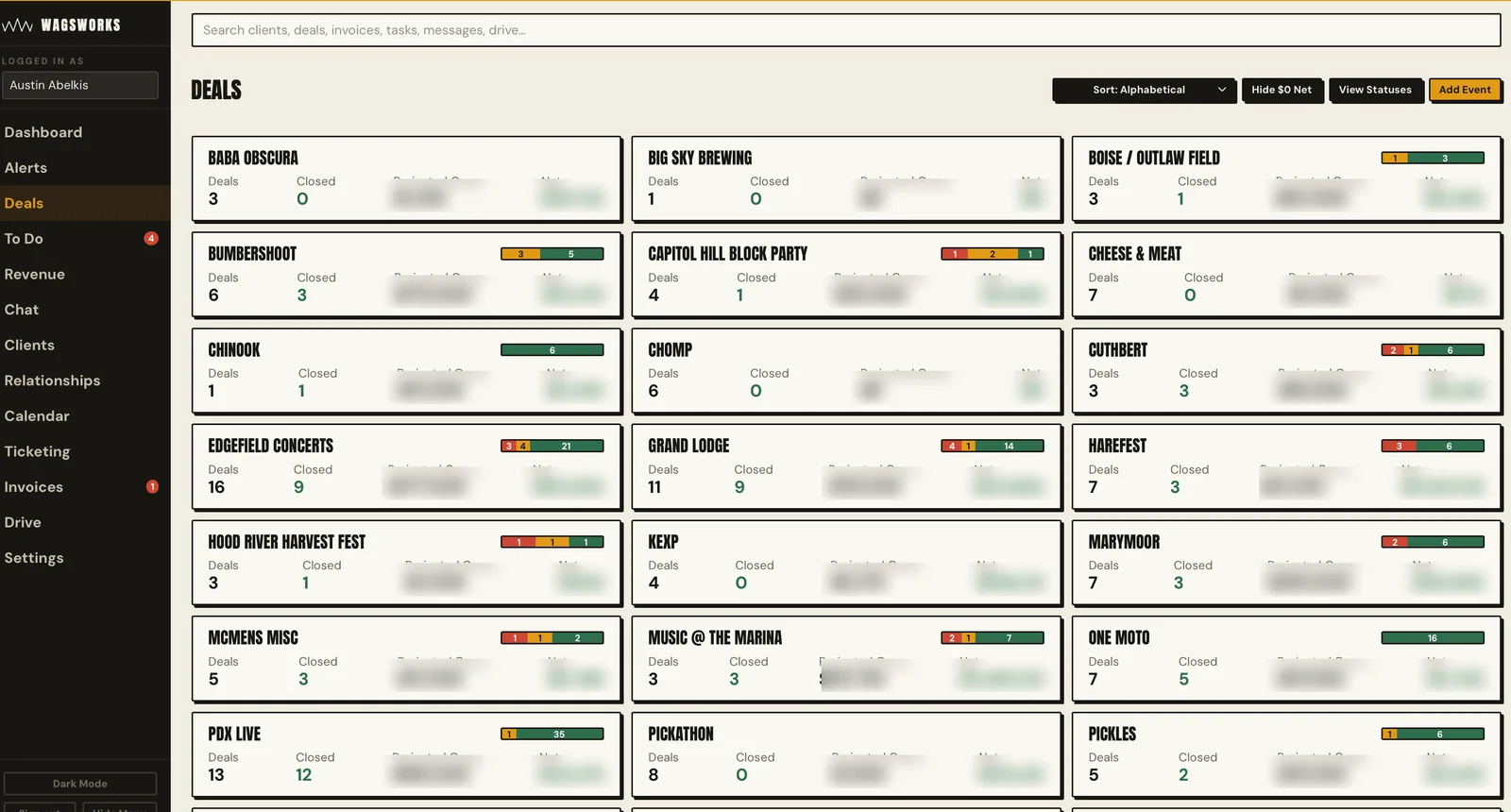The height and width of the screenshot is (812, 1511).
Task: Click the red 1 badge beside Invoices
Action: coord(152,487)
